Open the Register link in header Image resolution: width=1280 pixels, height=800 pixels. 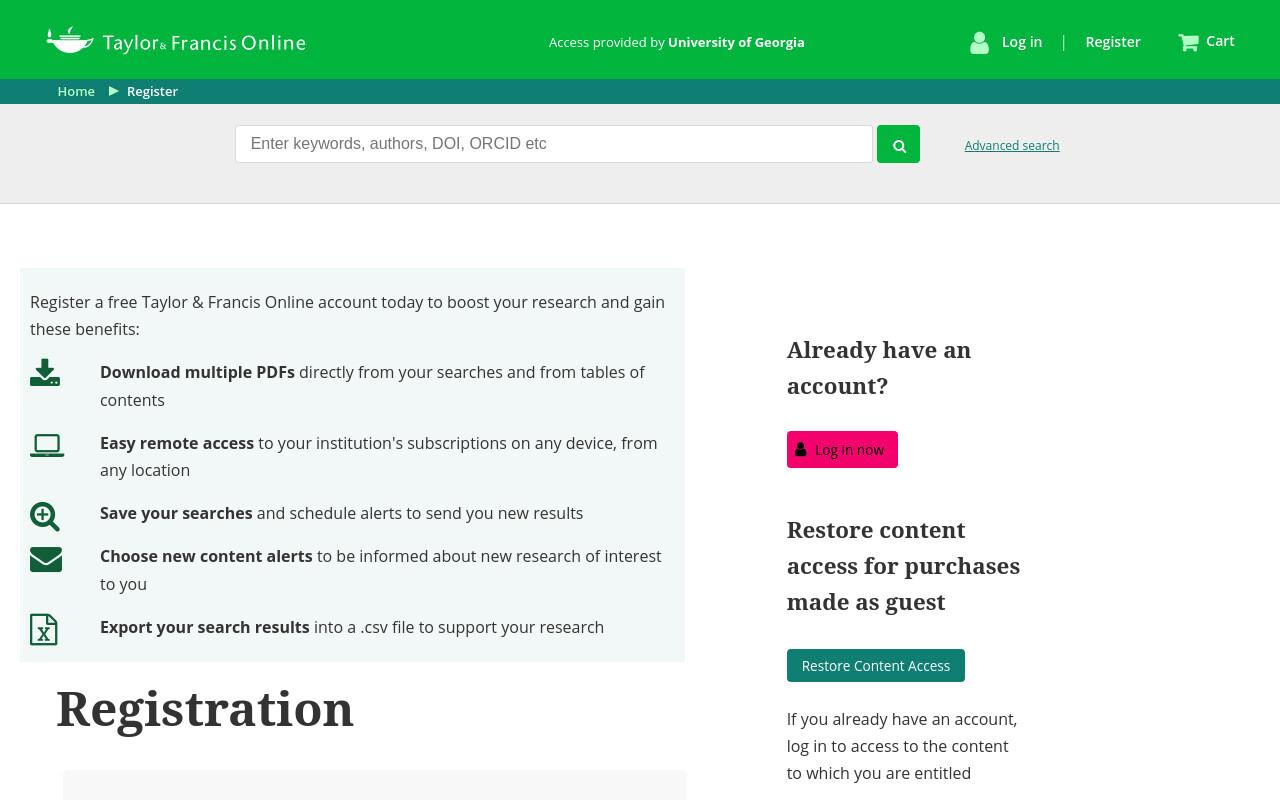pyautogui.click(x=1113, y=42)
